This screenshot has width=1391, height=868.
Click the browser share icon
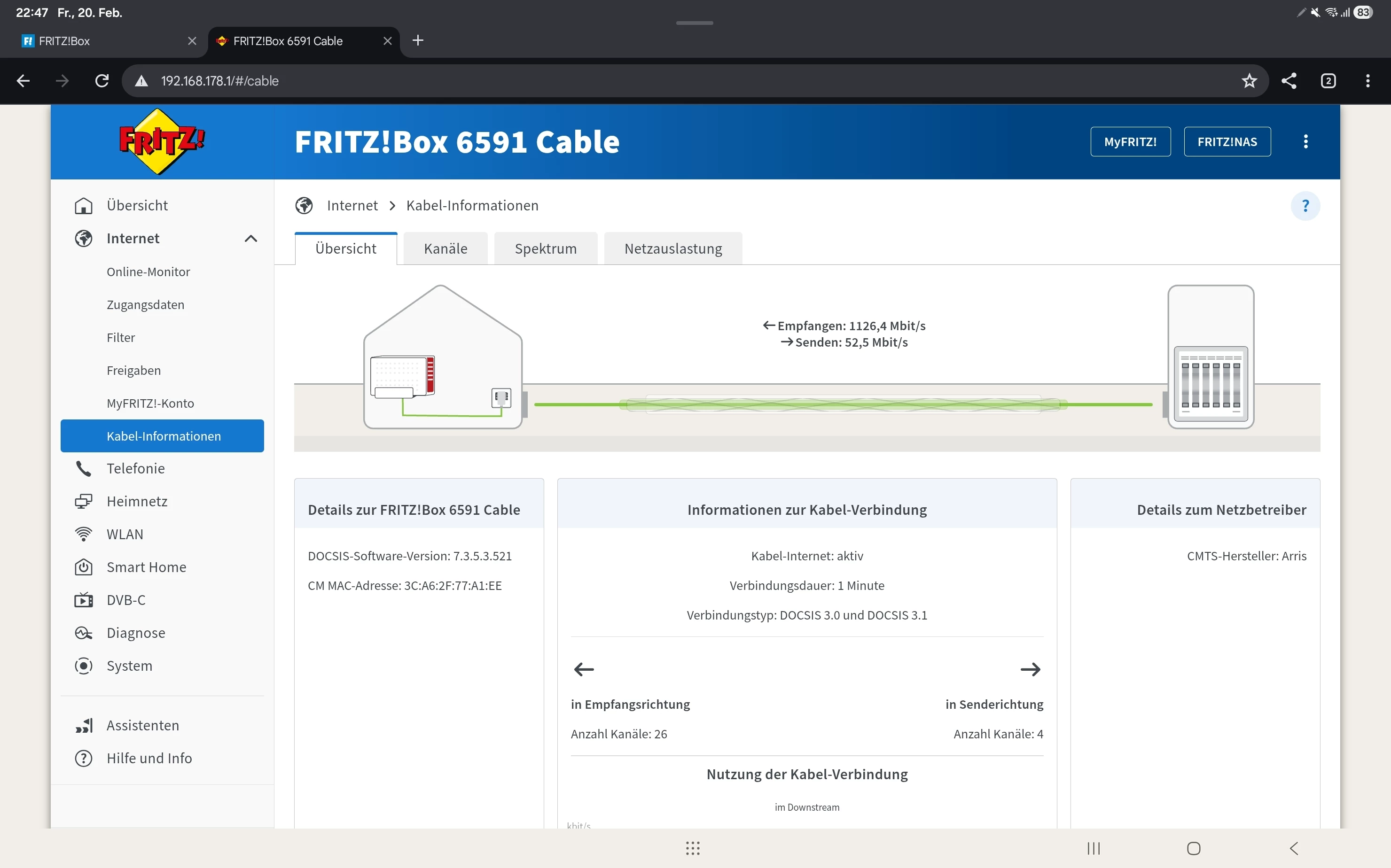tap(1289, 81)
